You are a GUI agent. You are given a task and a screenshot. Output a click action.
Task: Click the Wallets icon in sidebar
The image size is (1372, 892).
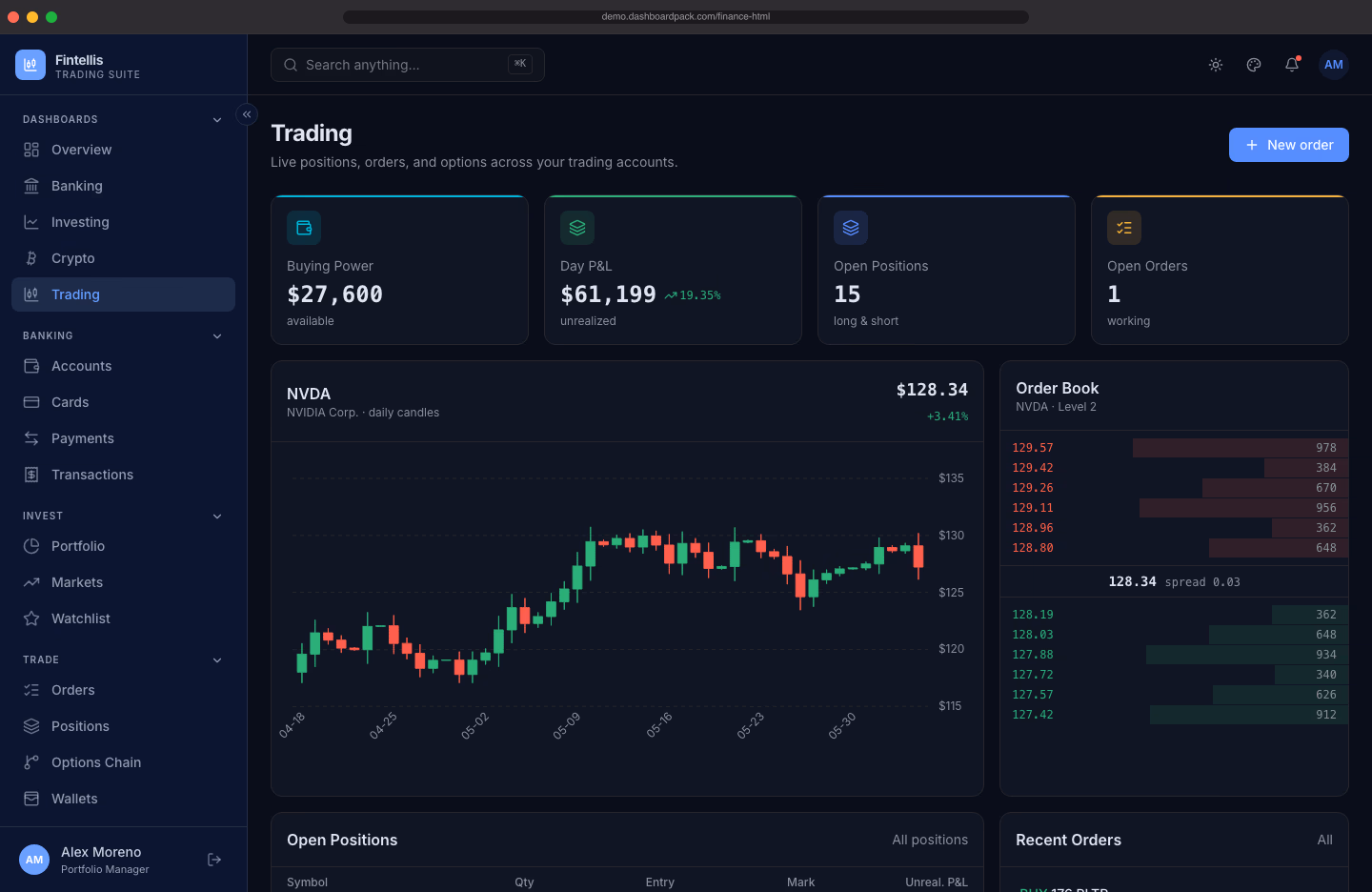31,799
